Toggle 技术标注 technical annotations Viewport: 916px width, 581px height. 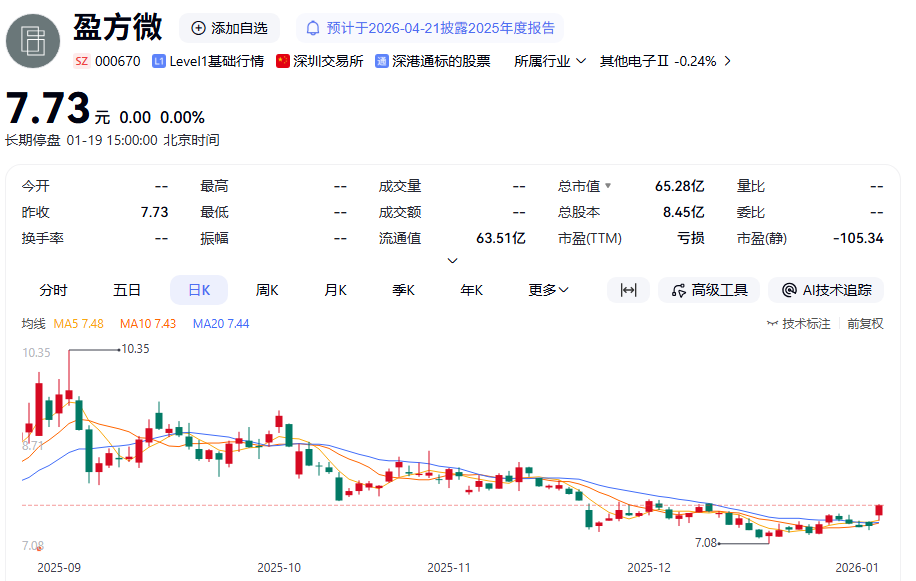click(x=798, y=324)
